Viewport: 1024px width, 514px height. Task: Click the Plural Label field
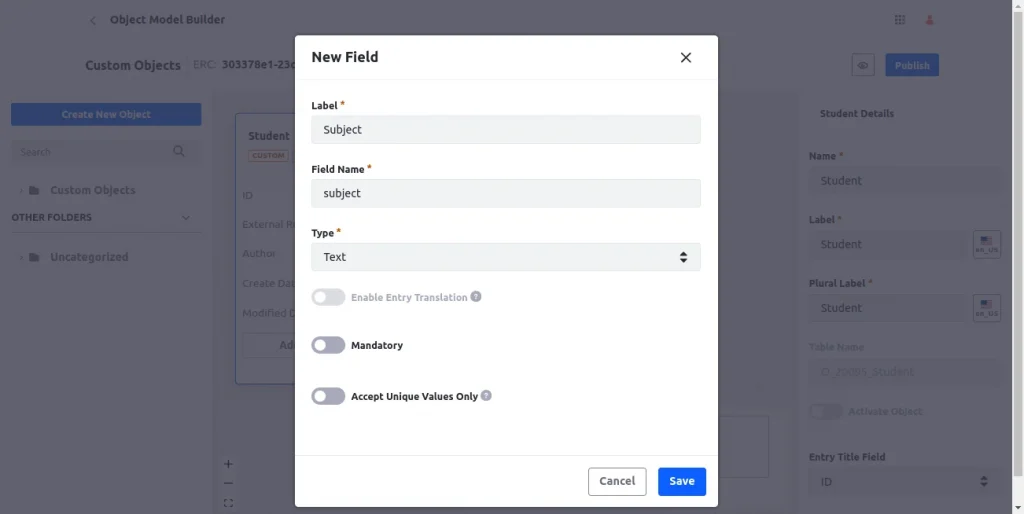[x=888, y=308]
